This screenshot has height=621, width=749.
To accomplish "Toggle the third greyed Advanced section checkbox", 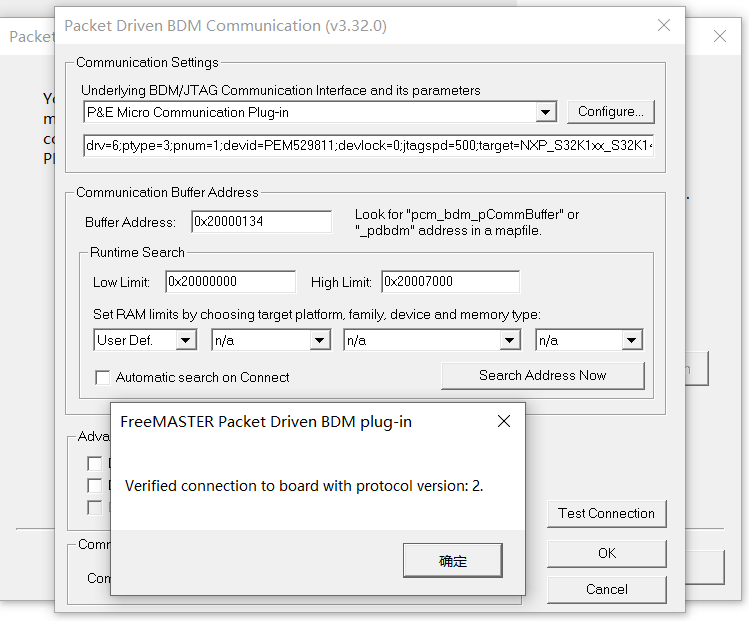I will pos(95,507).
